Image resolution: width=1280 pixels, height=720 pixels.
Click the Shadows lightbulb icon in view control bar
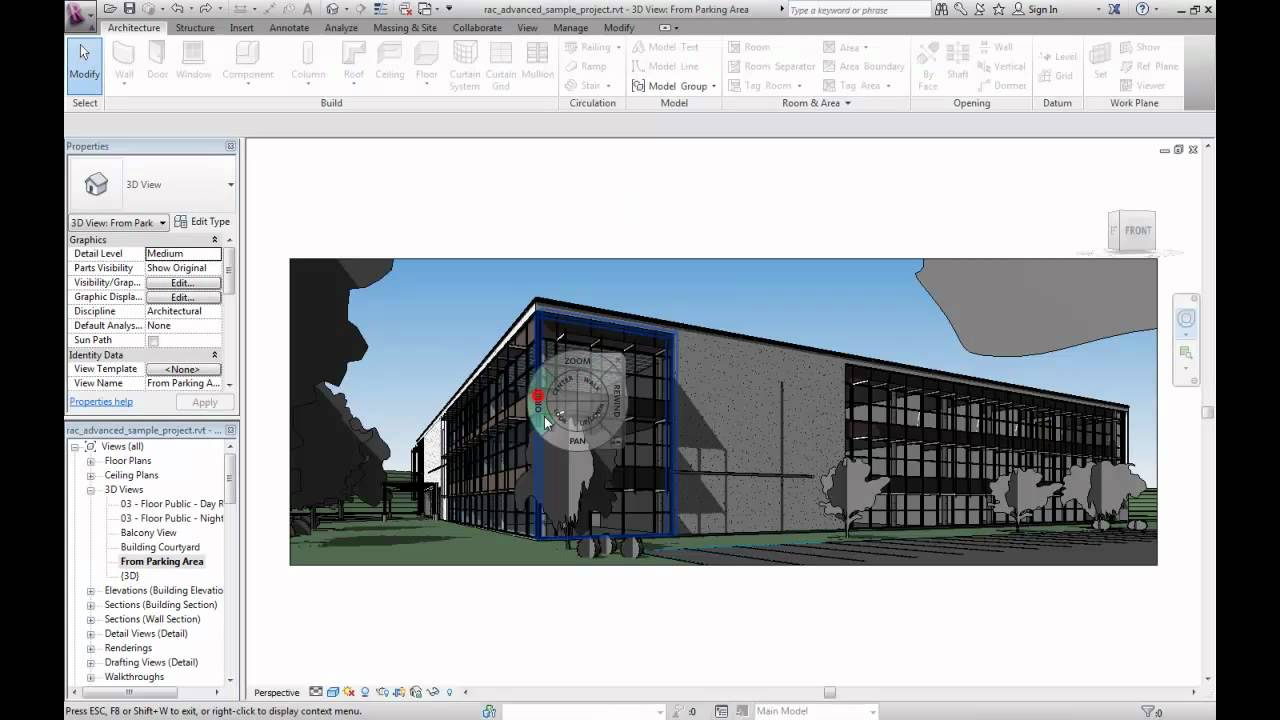click(x=365, y=692)
